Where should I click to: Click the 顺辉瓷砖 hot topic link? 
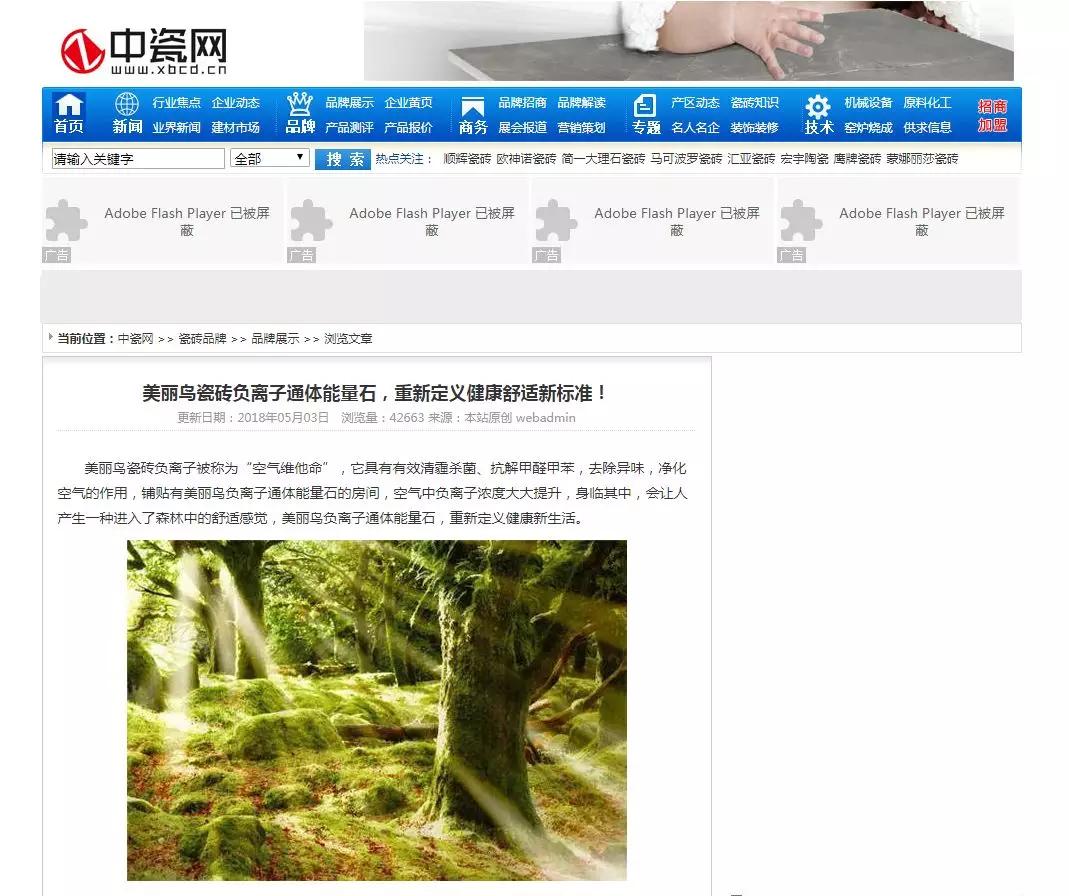pyautogui.click(x=467, y=159)
